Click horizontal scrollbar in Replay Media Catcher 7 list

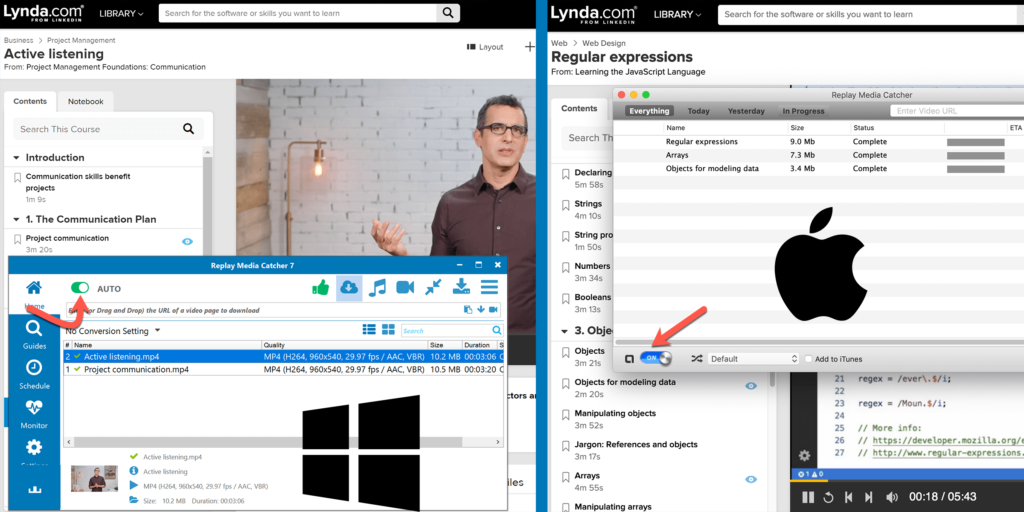click(283, 441)
